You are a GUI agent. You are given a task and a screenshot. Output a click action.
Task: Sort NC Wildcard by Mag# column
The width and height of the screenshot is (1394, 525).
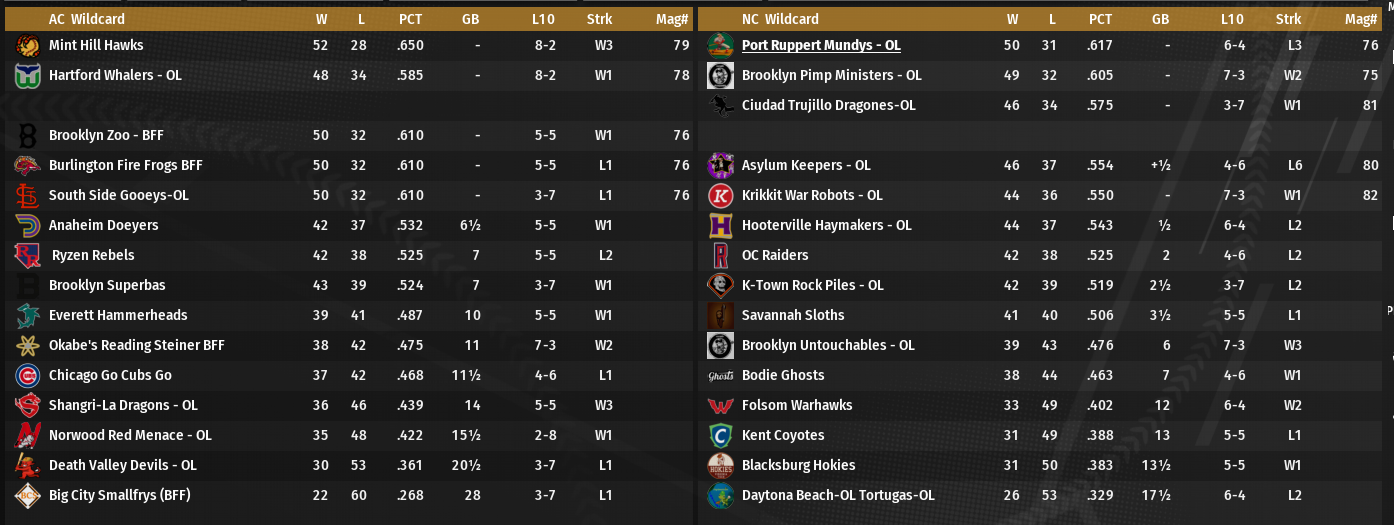pyautogui.click(x=1361, y=19)
